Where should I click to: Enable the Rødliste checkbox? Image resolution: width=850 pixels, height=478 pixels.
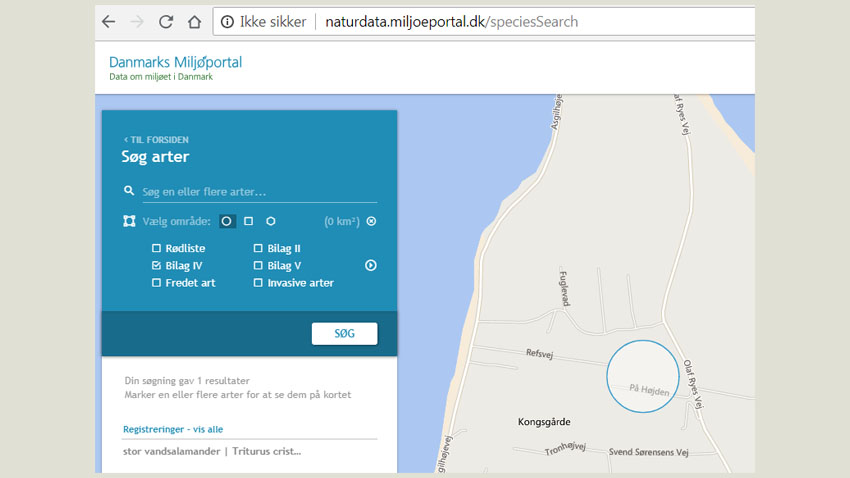click(x=156, y=248)
